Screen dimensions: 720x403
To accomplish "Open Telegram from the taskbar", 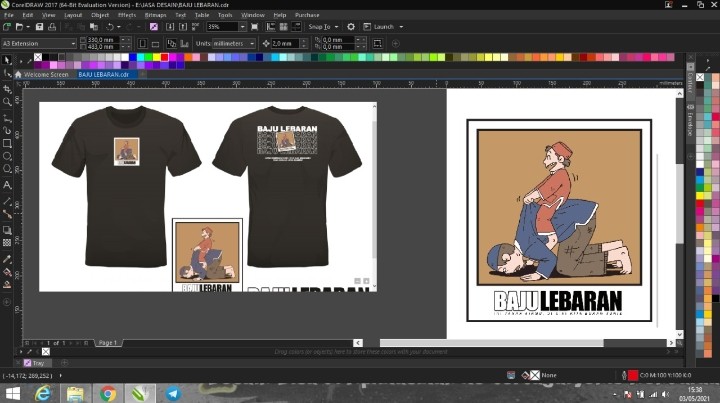I will 173,393.
